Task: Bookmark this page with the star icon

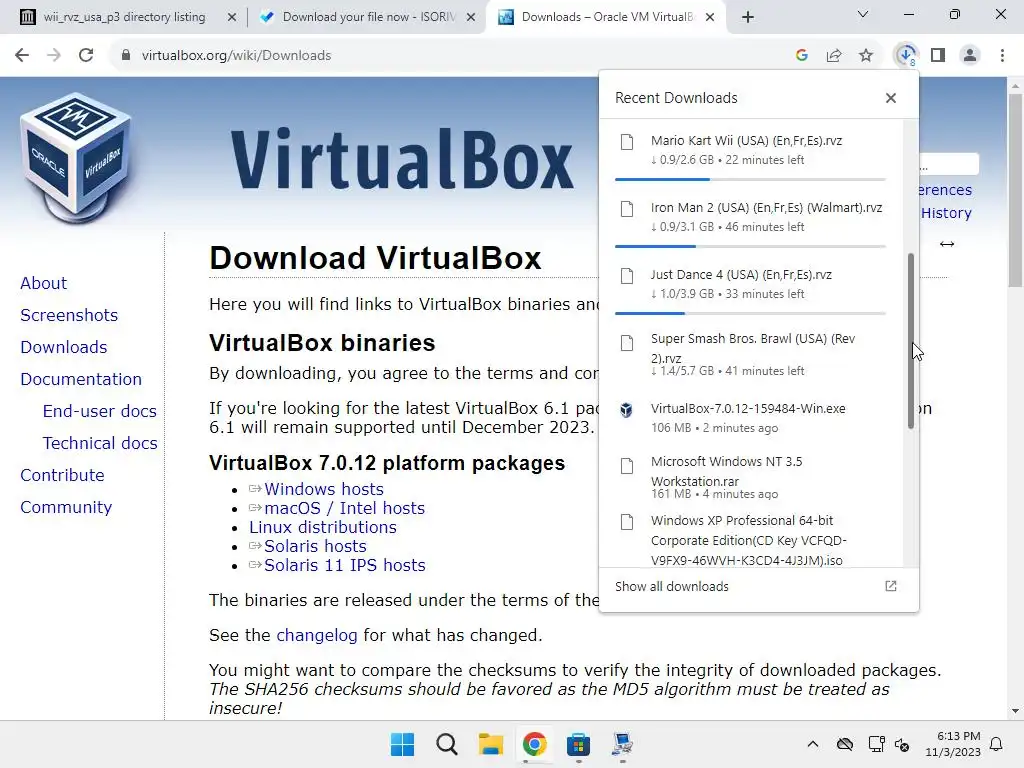Action: tap(866, 56)
